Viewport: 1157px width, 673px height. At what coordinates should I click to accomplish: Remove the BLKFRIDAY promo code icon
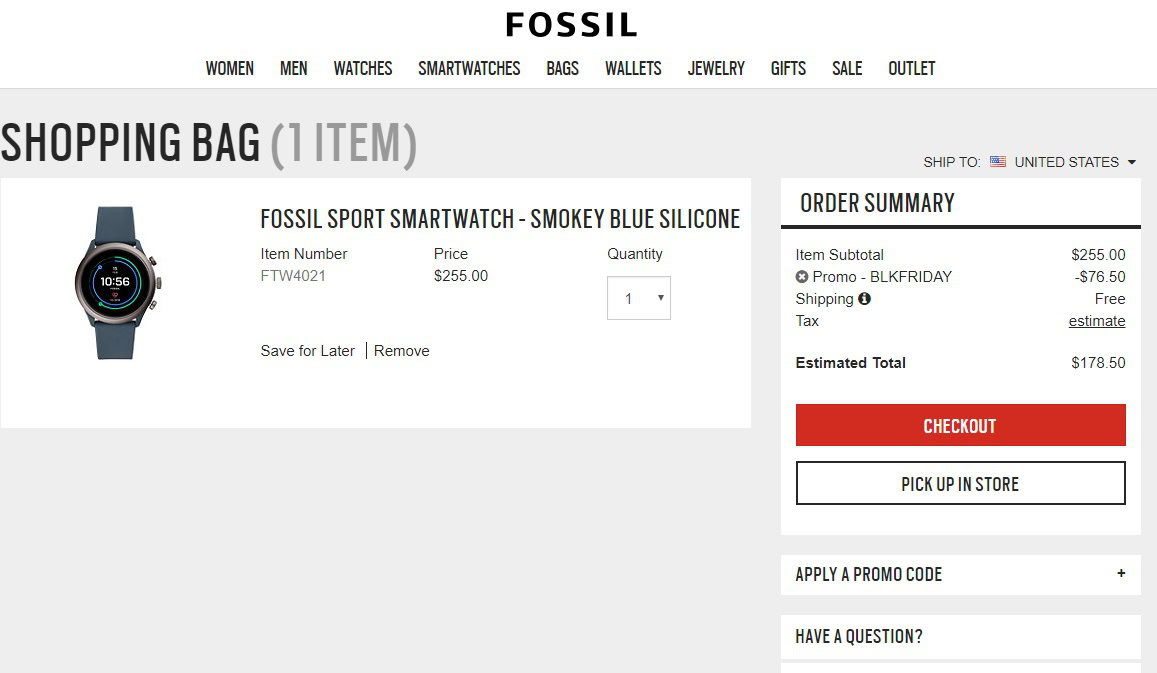click(x=802, y=277)
